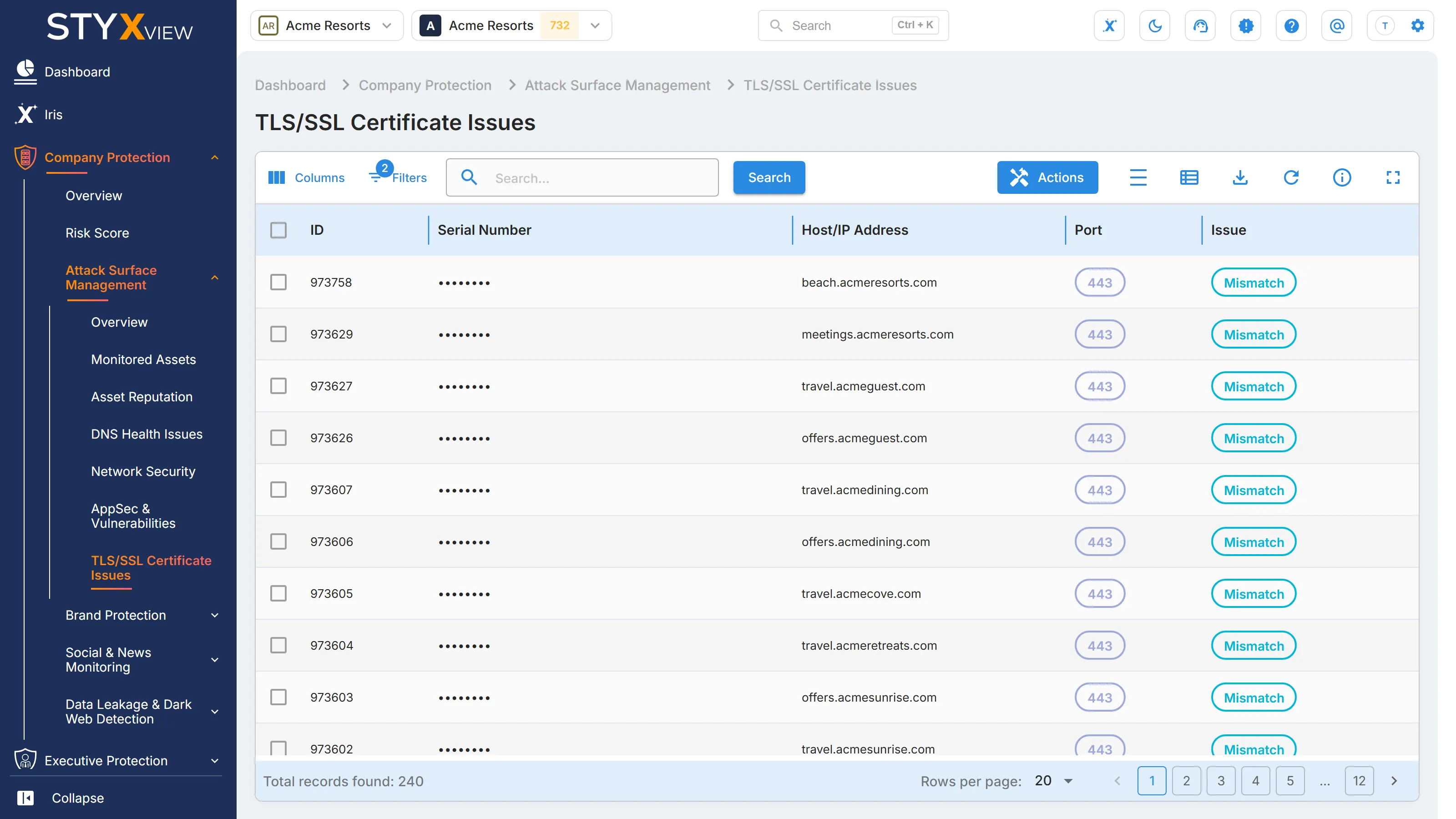Click the @ mentions icon in header
The image size is (1456, 819).
tap(1337, 25)
